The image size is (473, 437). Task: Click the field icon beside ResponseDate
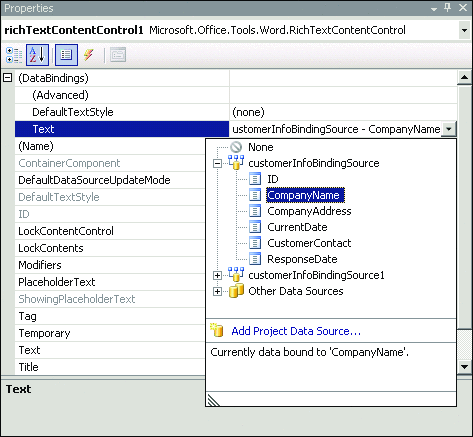(x=255, y=259)
